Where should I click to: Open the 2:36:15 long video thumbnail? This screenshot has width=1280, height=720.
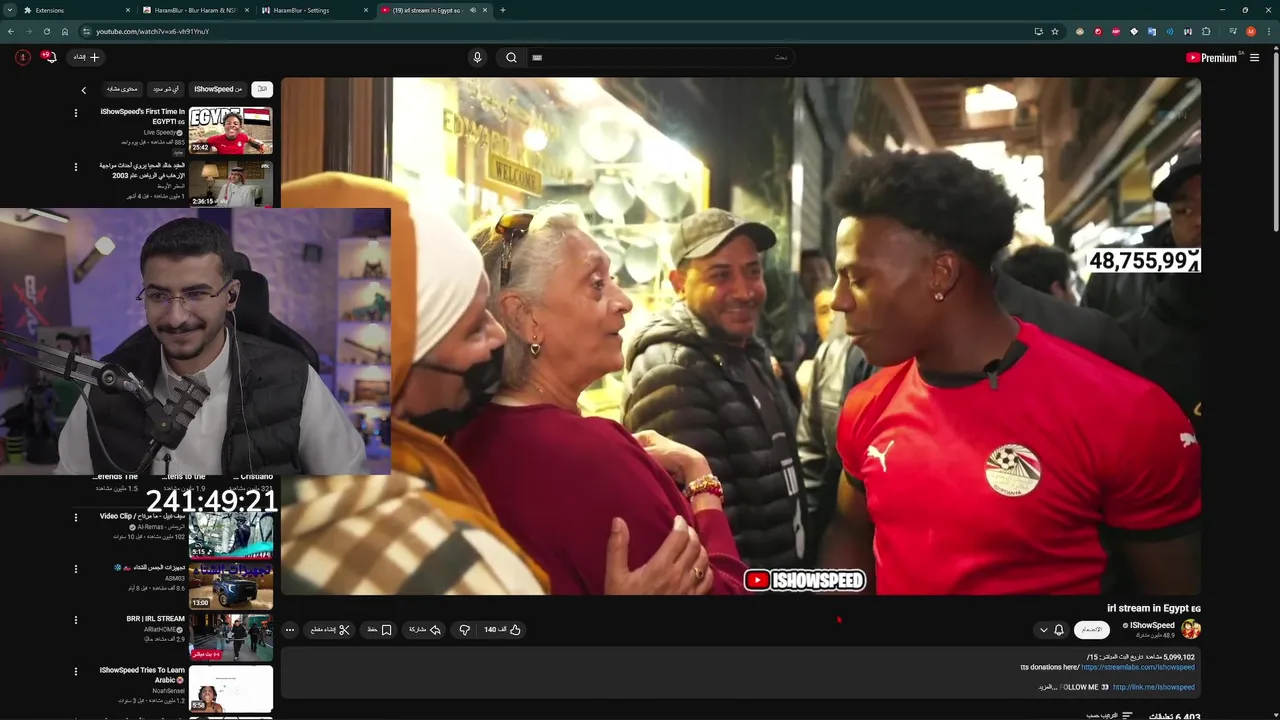pos(231,183)
